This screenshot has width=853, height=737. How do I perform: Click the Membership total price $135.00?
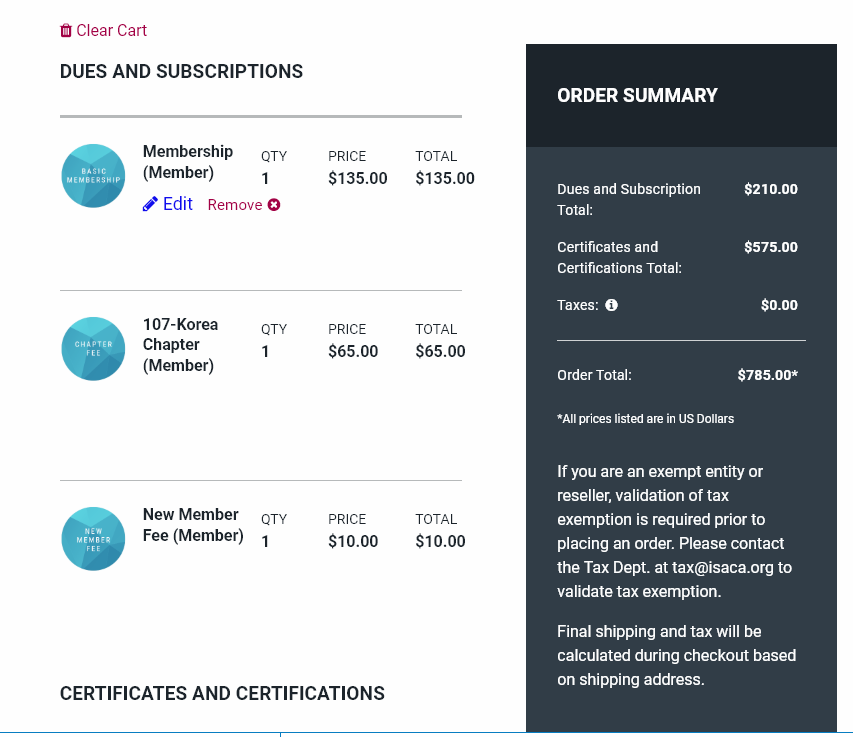click(x=444, y=179)
